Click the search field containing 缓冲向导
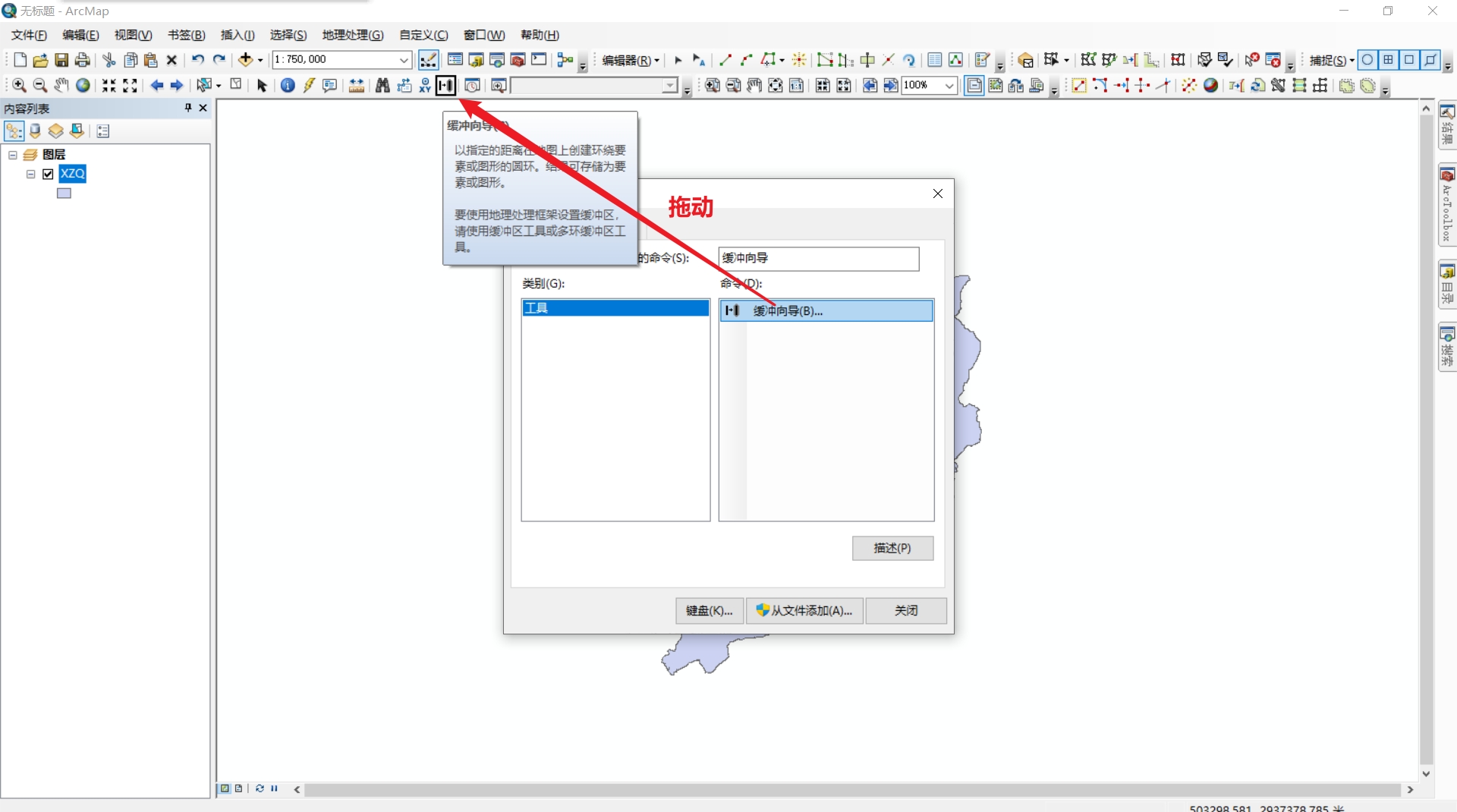 pyautogui.click(x=819, y=259)
